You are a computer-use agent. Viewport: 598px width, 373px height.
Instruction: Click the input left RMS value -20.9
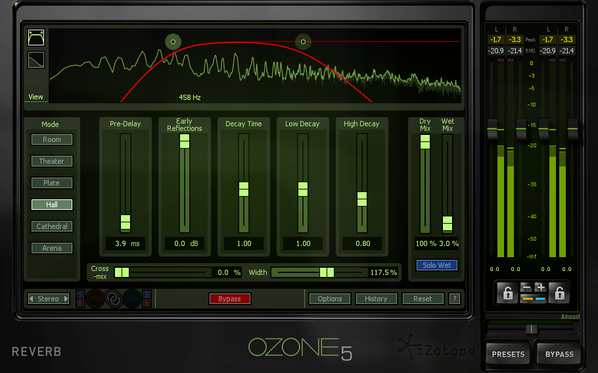click(496, 51)
